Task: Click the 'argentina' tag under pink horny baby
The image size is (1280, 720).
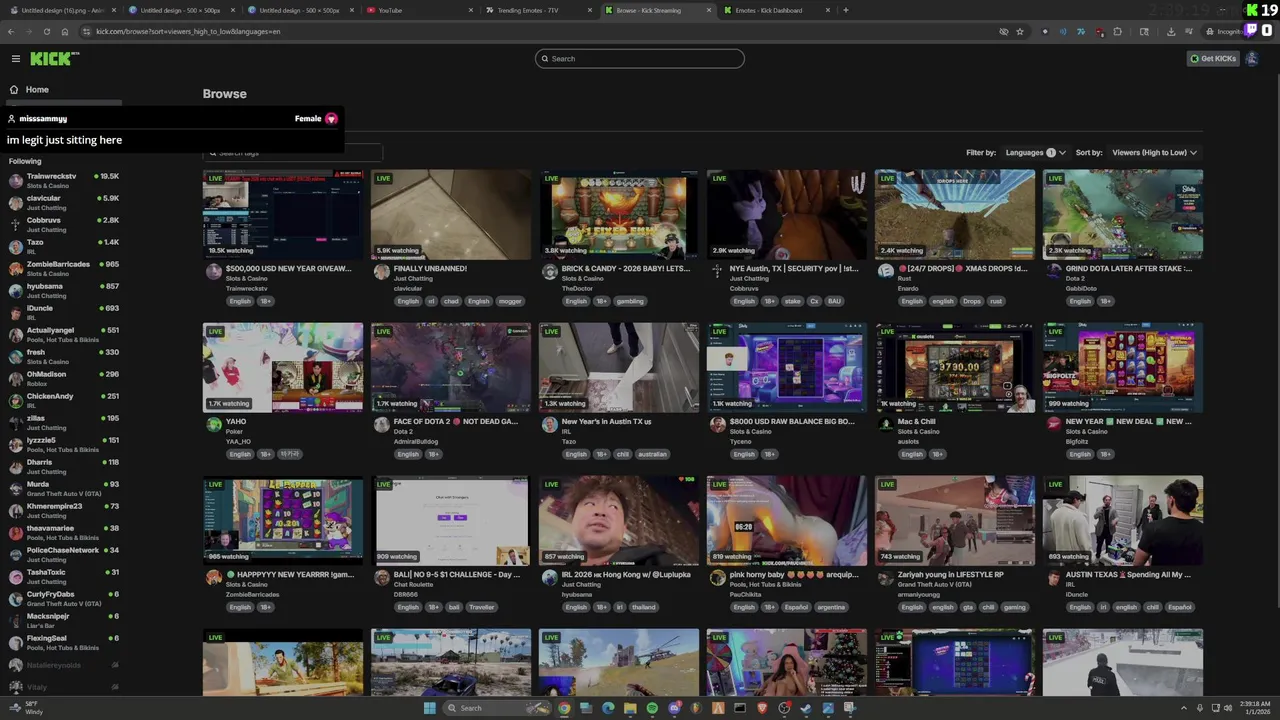Action: pyautogui.click(x=831, y=607)
